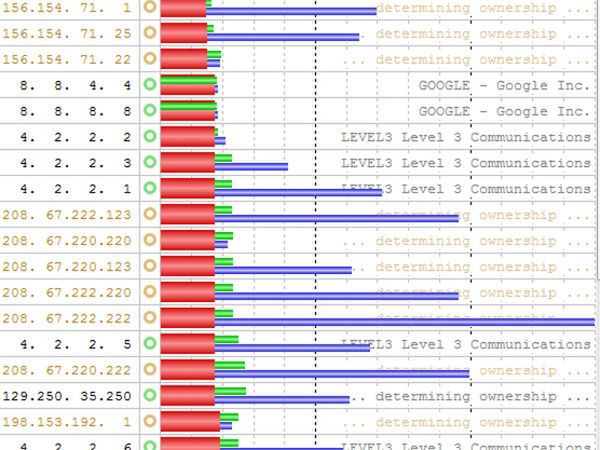
Task: Select the green status circle beside 4.2.2.2
Action: coord(150,136)
